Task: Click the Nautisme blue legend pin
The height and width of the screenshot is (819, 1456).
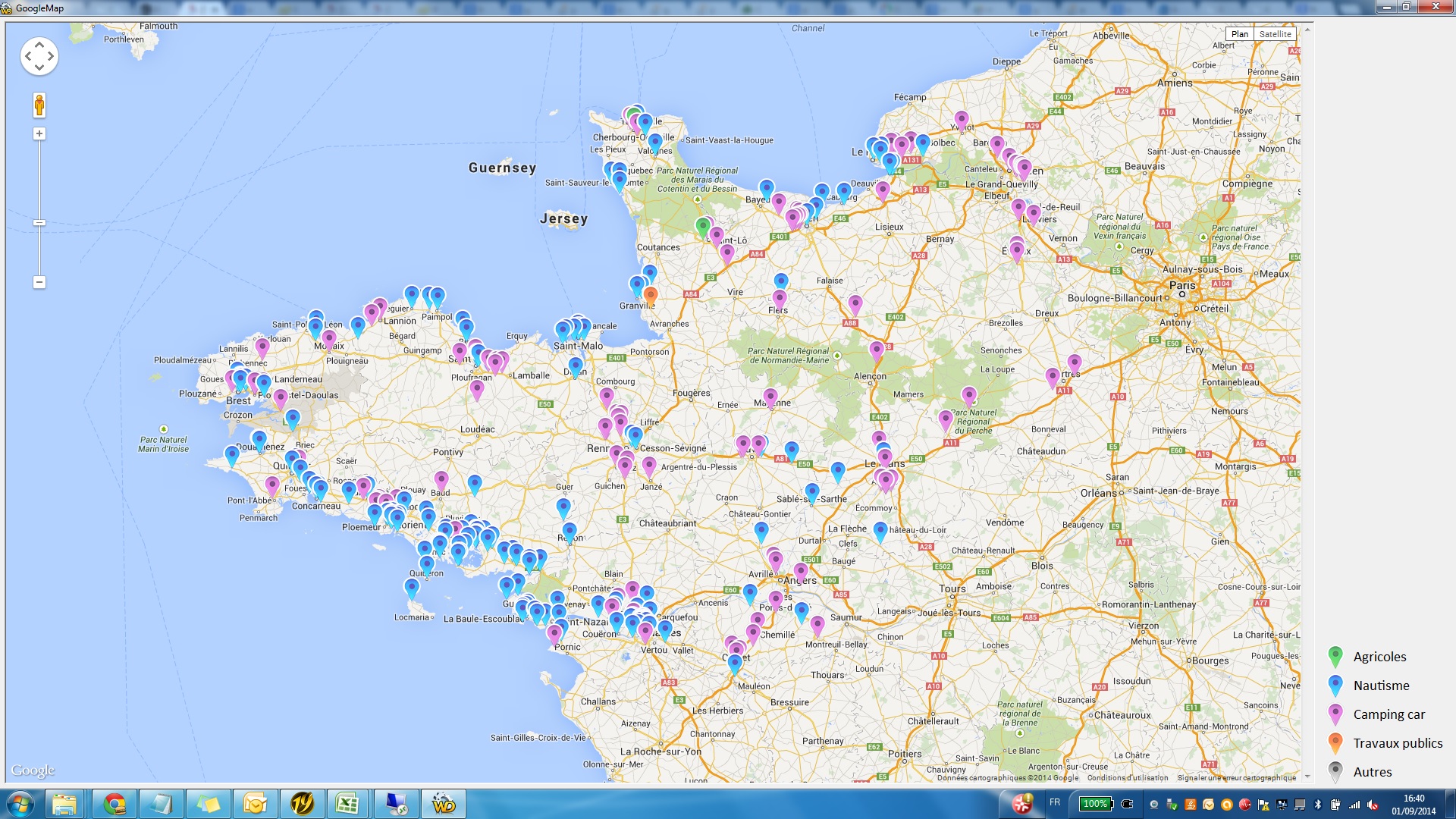Action: [1335, 686]
